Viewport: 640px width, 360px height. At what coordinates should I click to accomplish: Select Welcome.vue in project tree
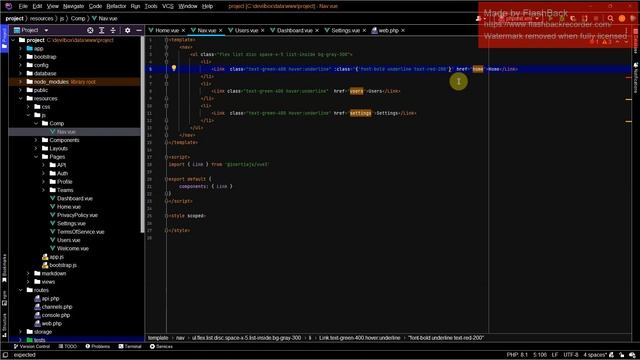point(73,248)
